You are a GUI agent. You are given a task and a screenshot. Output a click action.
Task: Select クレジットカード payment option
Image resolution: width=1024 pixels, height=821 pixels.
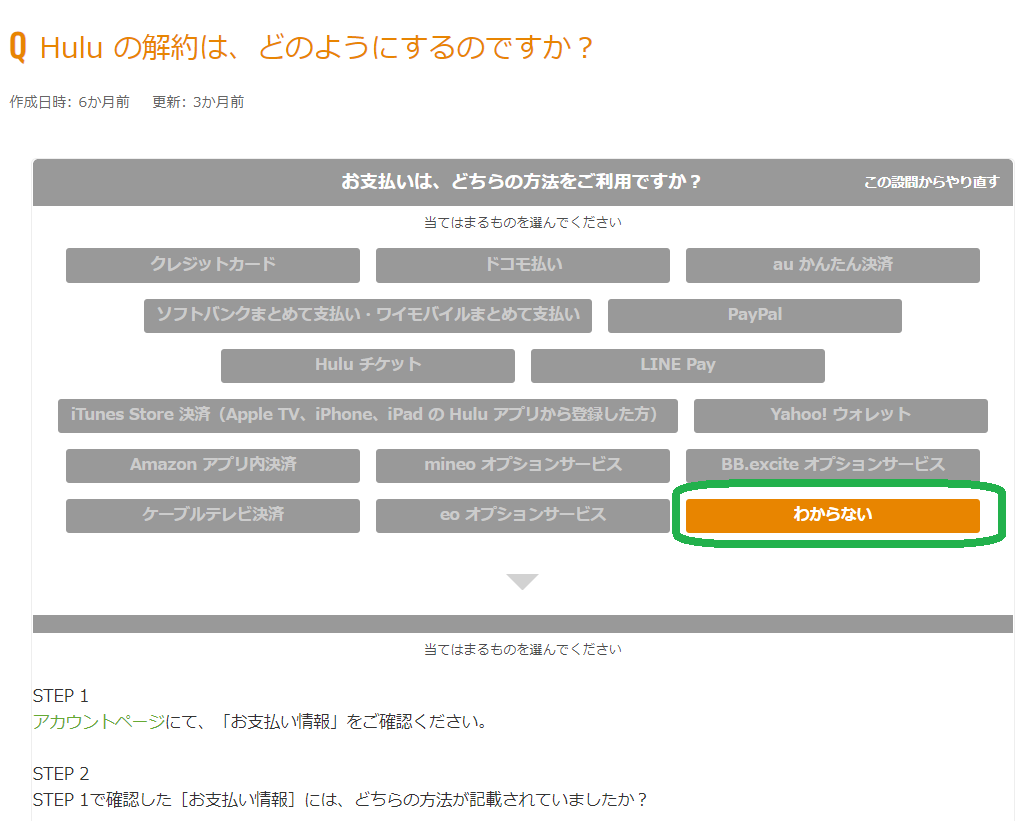[x=213, y=265]
